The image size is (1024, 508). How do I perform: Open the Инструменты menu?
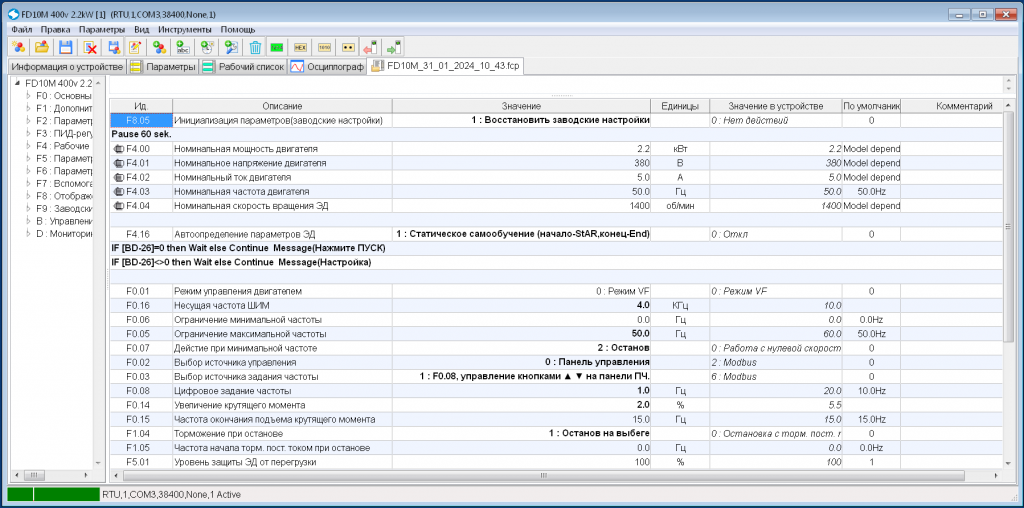coord(185,29)
